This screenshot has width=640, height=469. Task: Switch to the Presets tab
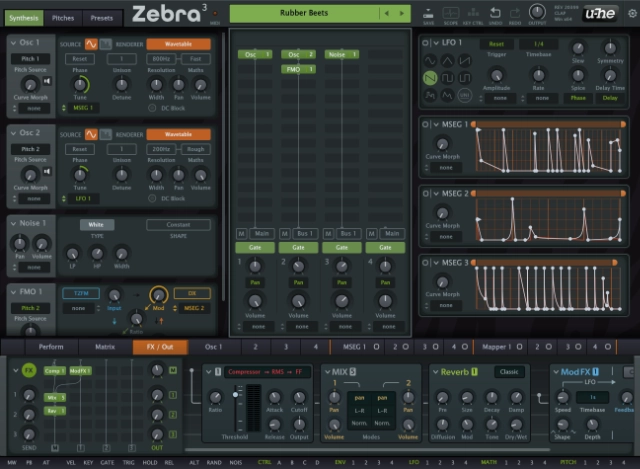[102, 18]
